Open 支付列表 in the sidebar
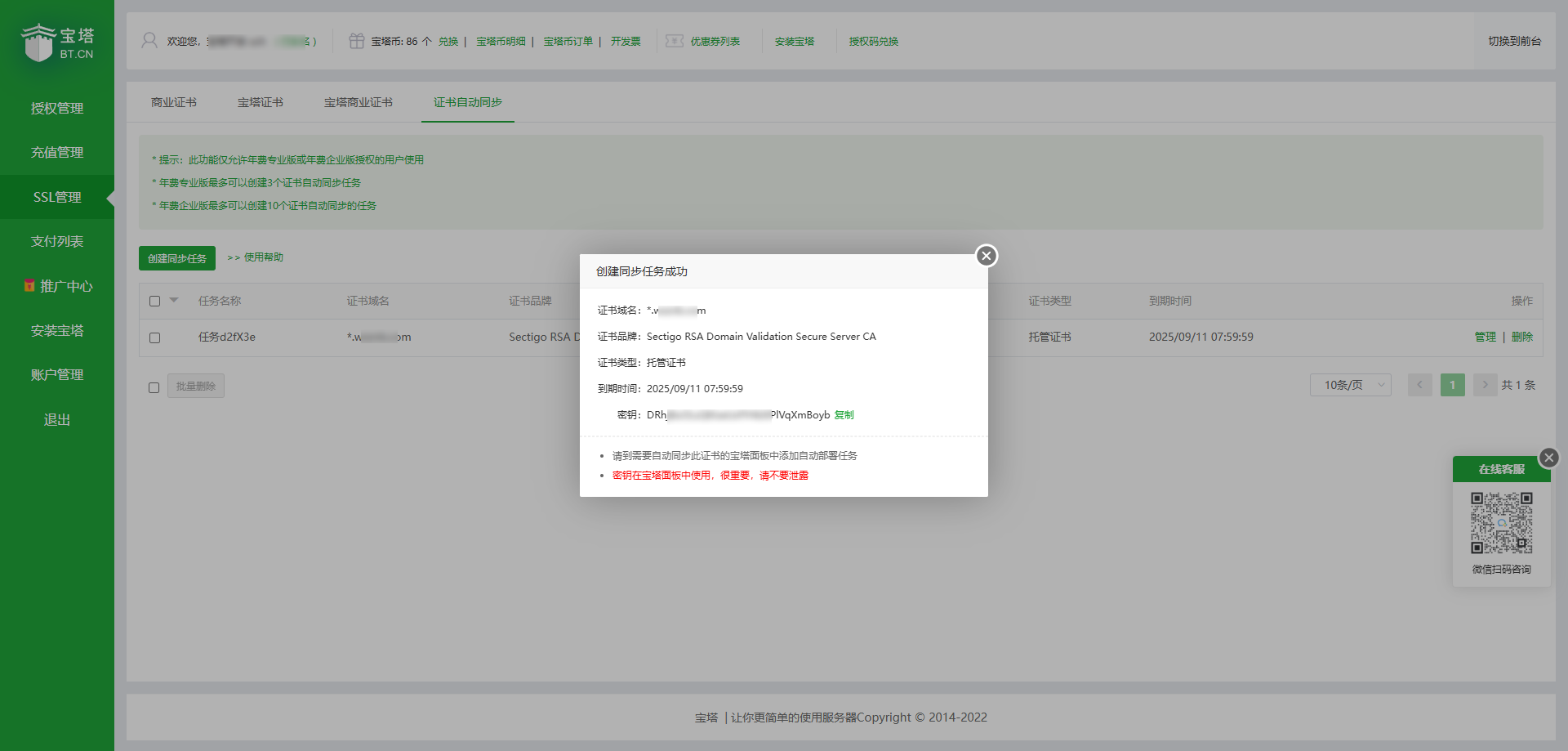 pos(57,241)
